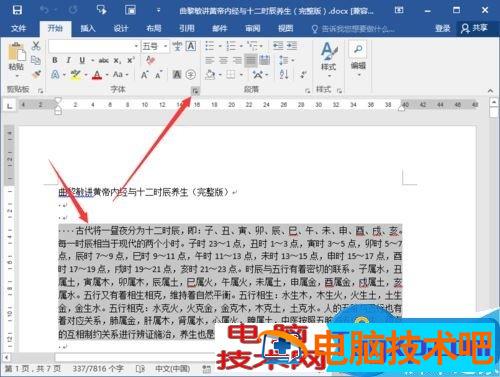This screenshot has height=377, width=500.
Task: Click the enclosed character icon
Action: 190,74
